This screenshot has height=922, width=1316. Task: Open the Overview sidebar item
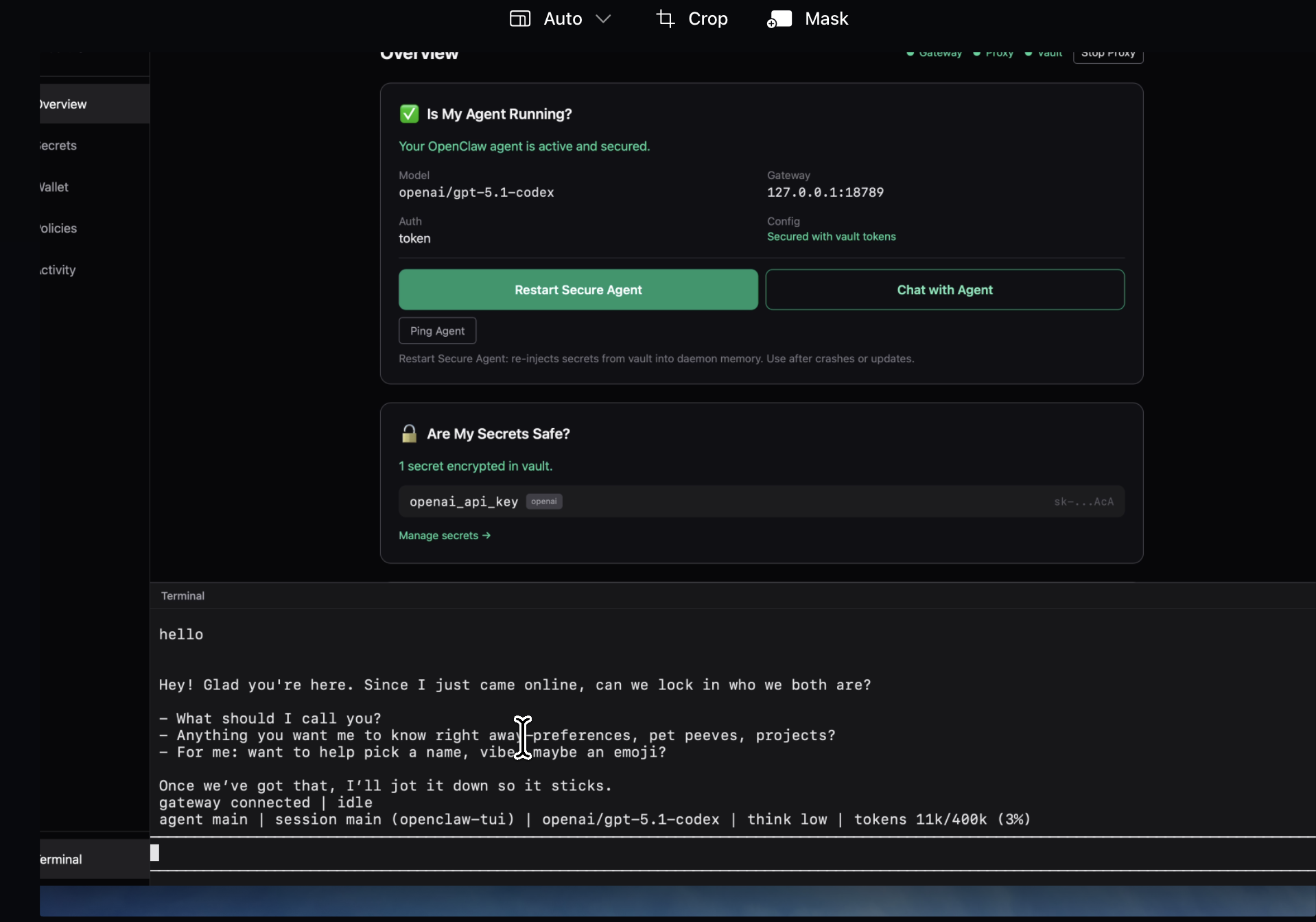95,104
